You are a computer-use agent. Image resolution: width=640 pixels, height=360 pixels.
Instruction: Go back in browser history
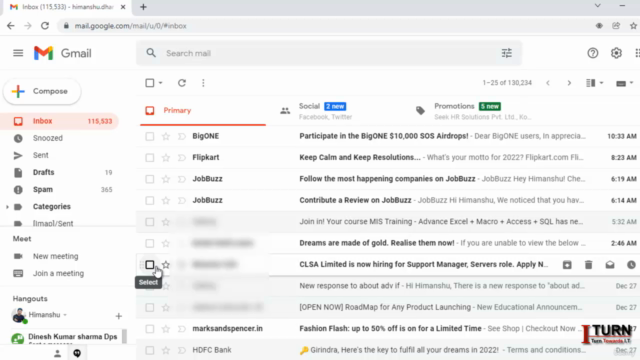click(x=11, y=26)
